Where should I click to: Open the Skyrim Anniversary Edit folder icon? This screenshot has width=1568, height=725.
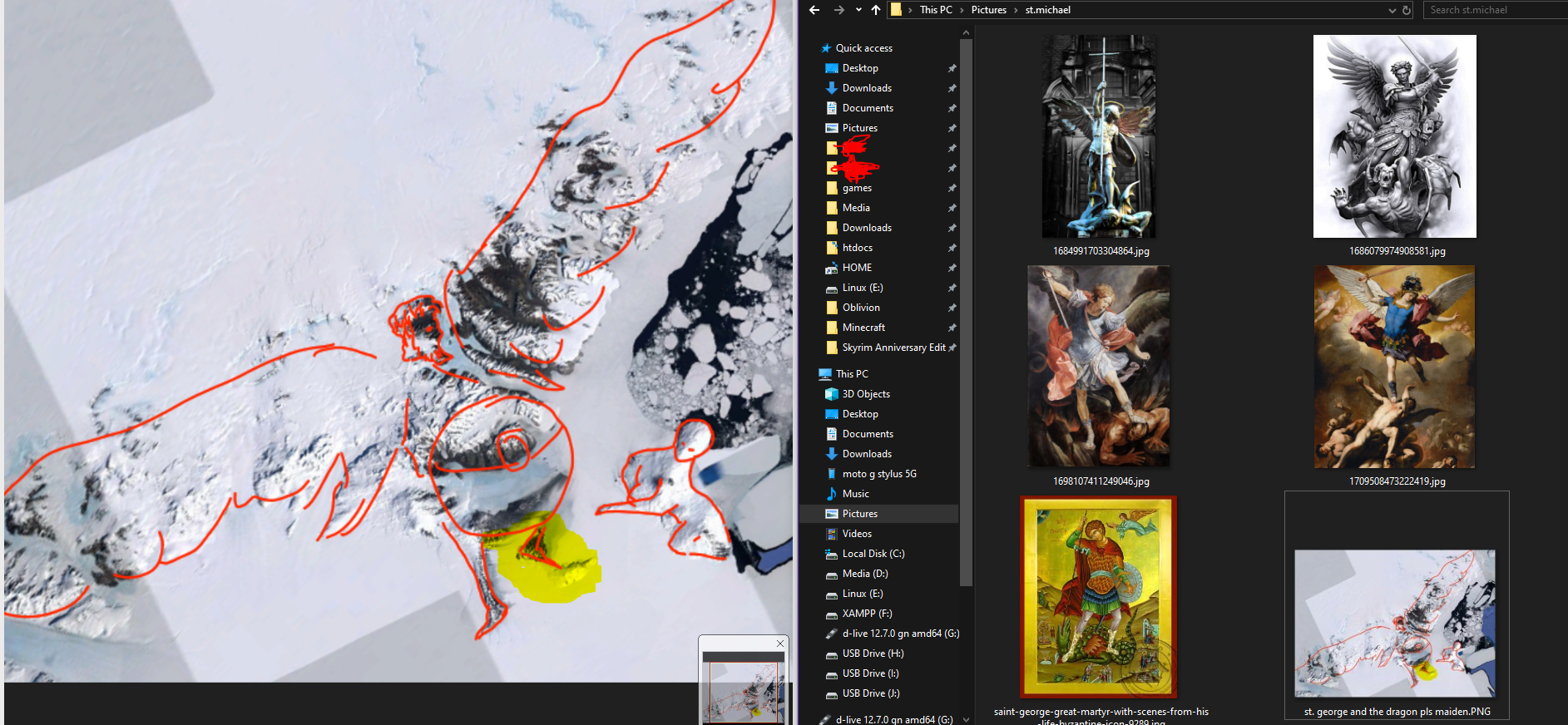(x=832, y=348)
